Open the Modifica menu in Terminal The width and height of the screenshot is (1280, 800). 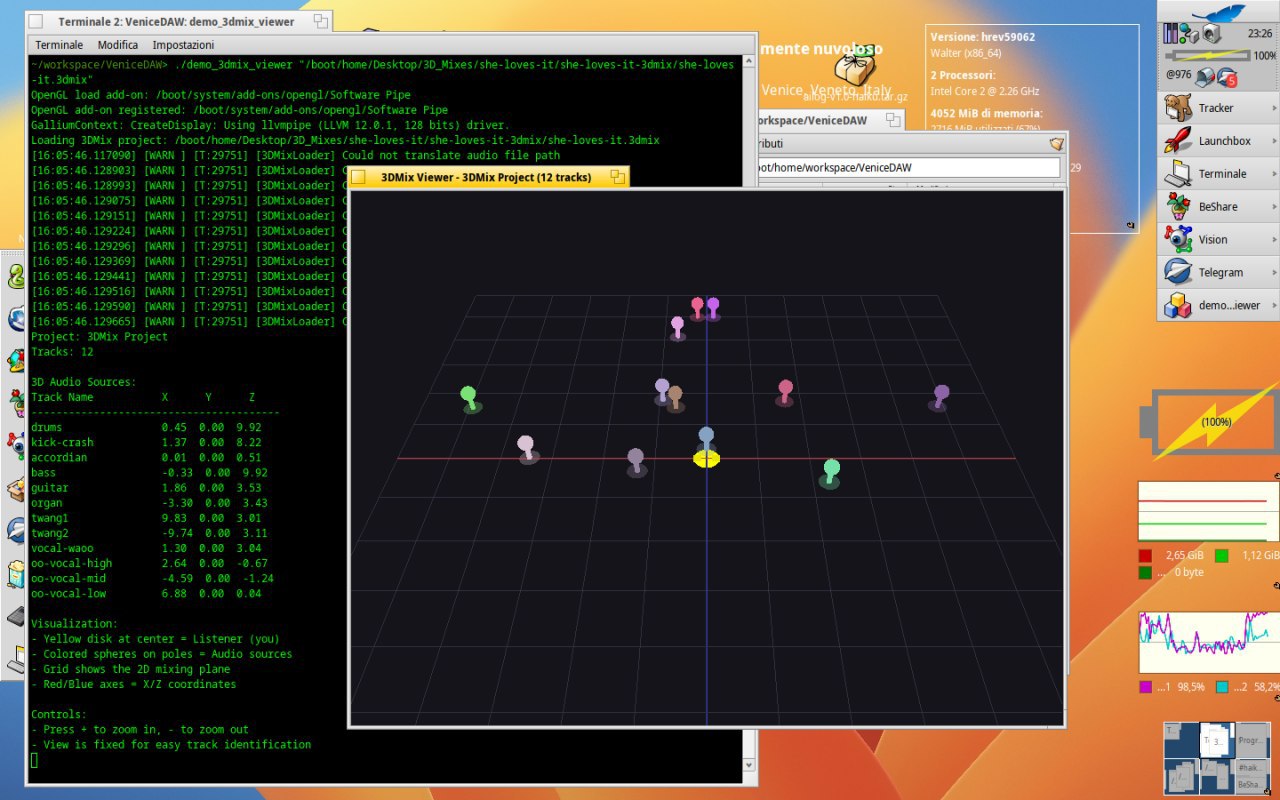(x=118, y=45)
